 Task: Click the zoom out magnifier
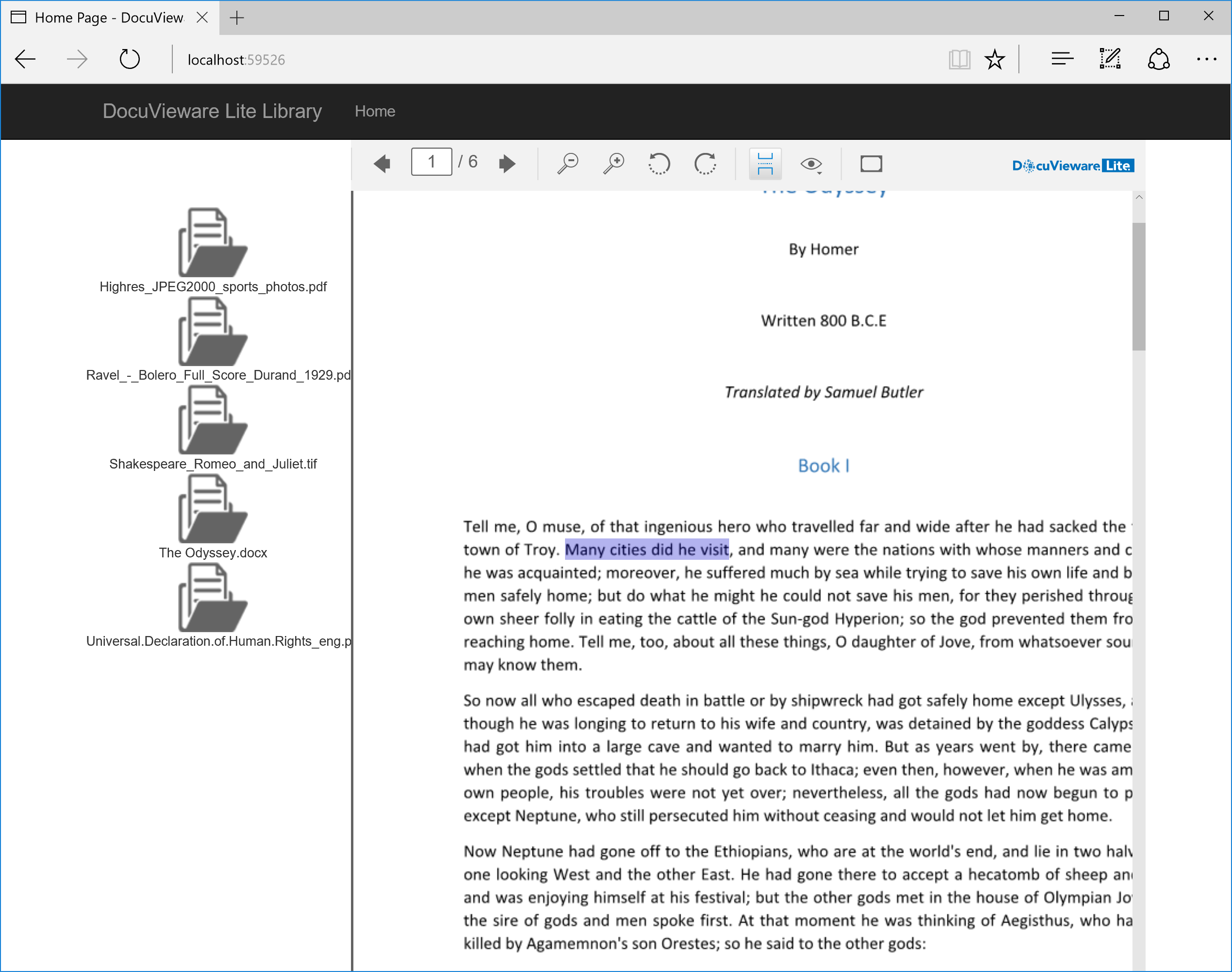567,164
